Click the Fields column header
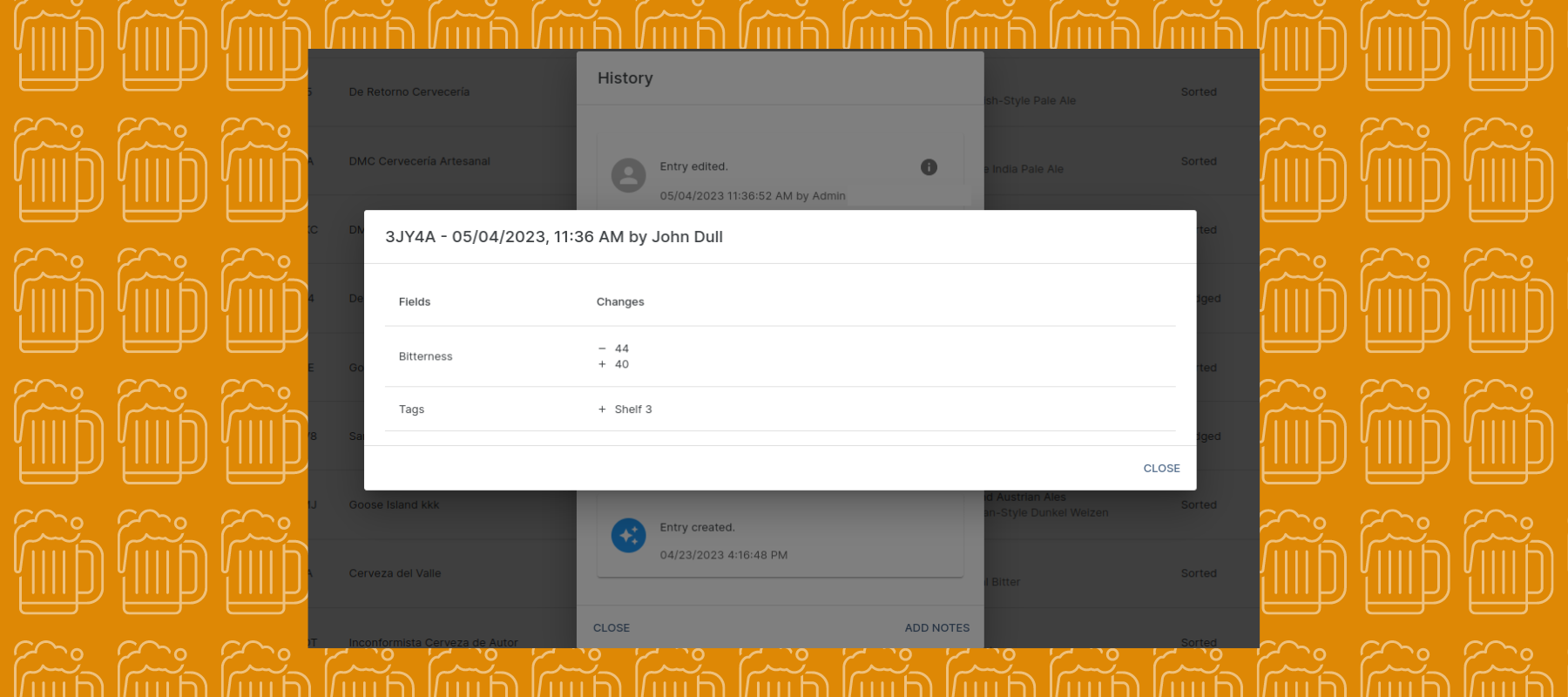1568x697 pixels. [x=415, y=301]
